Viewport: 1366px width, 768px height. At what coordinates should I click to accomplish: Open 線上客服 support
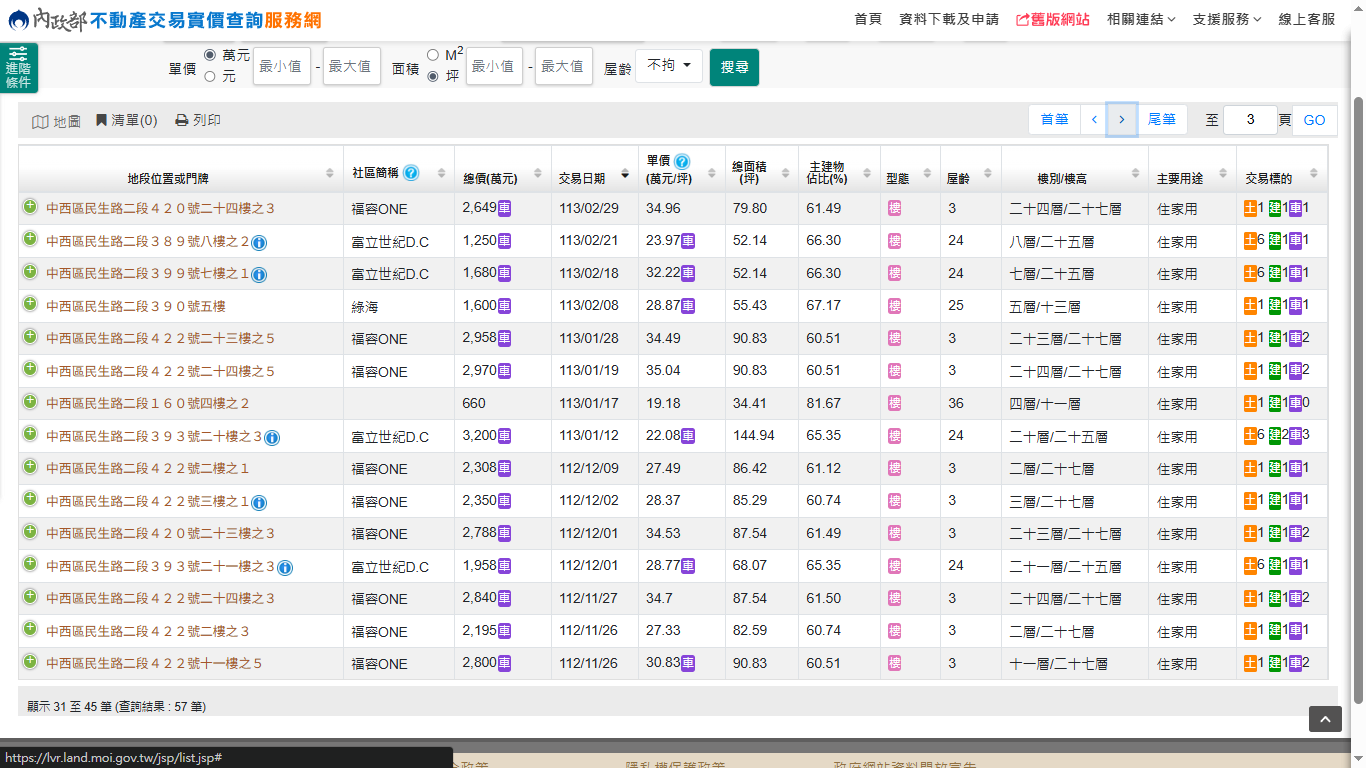tap(1307, 19)
